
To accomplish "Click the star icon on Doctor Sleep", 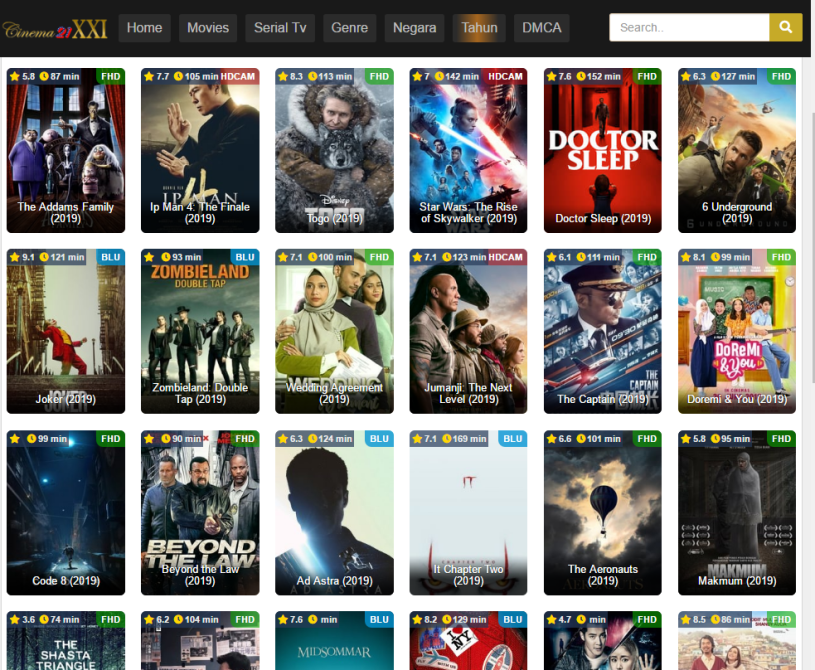I will 551,76.
